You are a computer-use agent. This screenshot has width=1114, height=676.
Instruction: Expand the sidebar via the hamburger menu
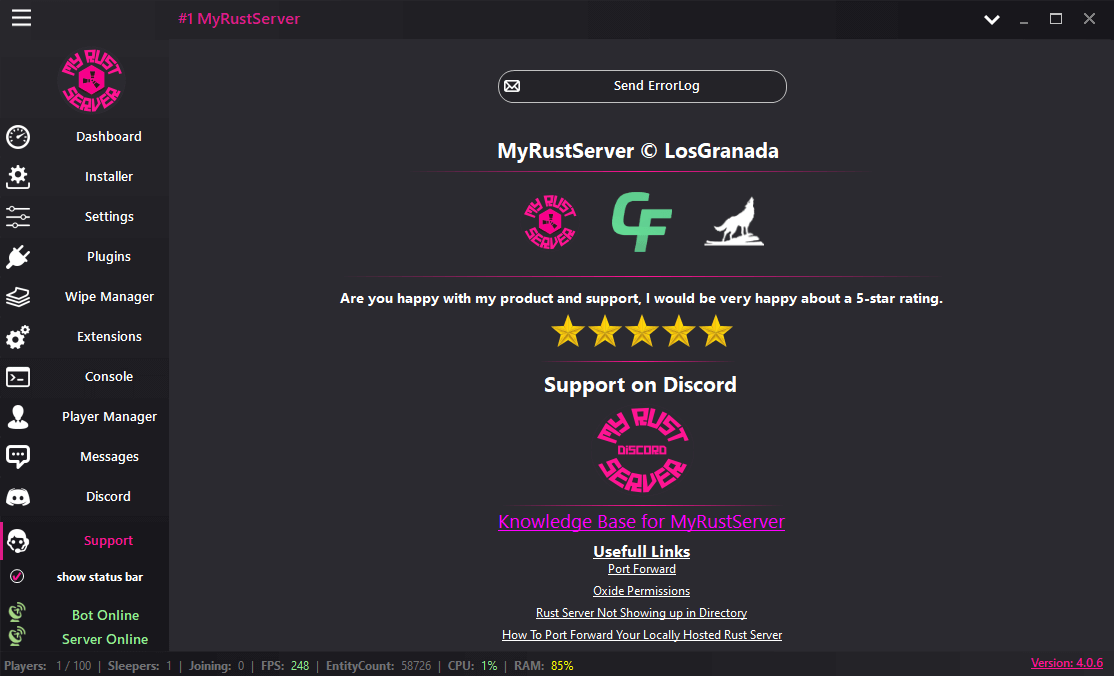[x=21, y=18]
